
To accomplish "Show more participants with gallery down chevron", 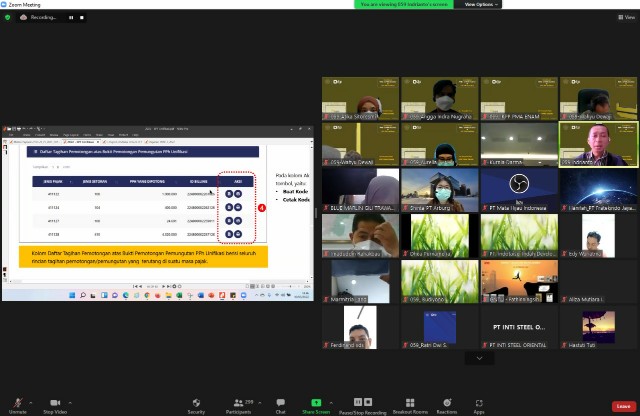I will click(479, 358).
